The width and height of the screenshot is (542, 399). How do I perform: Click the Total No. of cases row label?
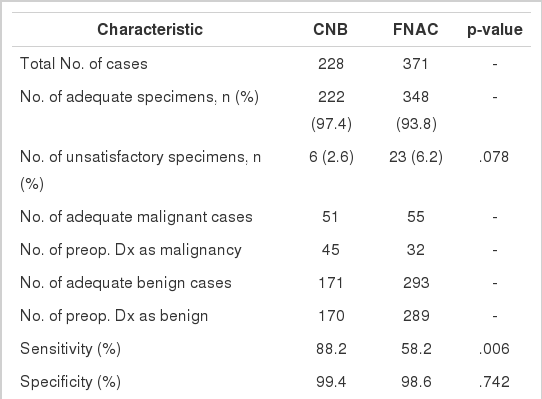[84, 64]
